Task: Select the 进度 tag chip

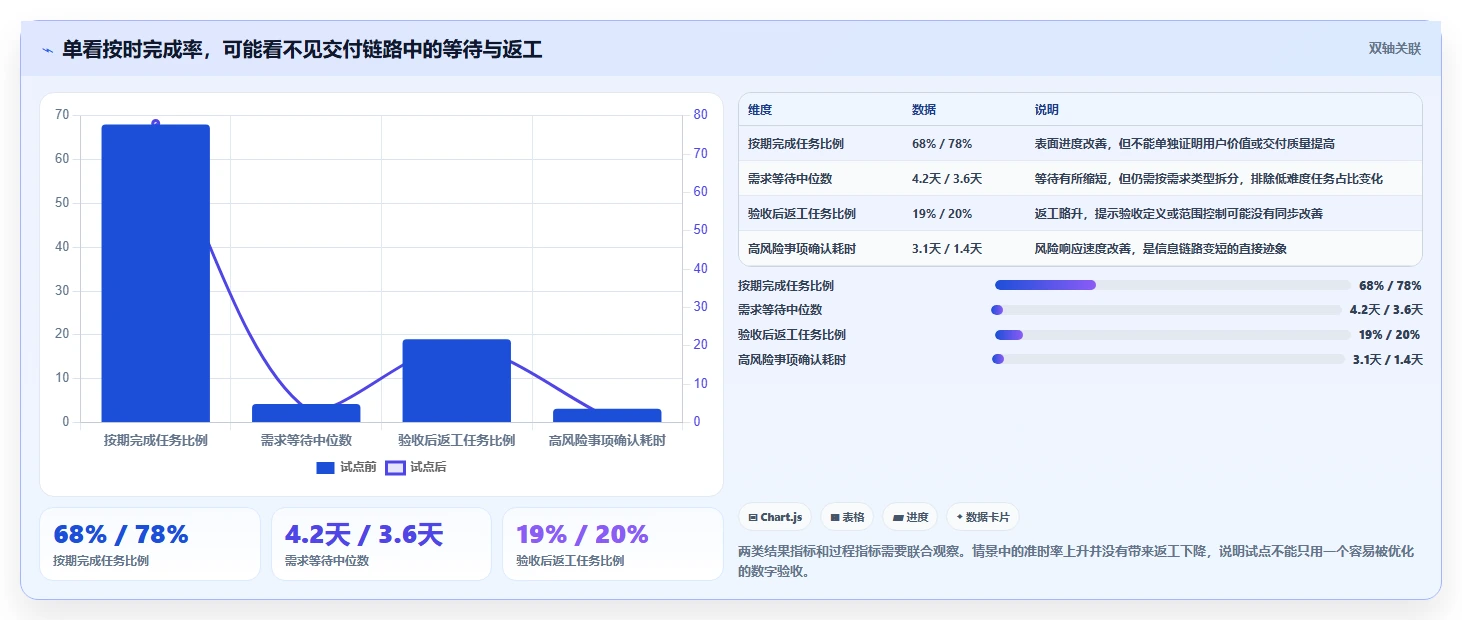Action: (x=910, y=517)
